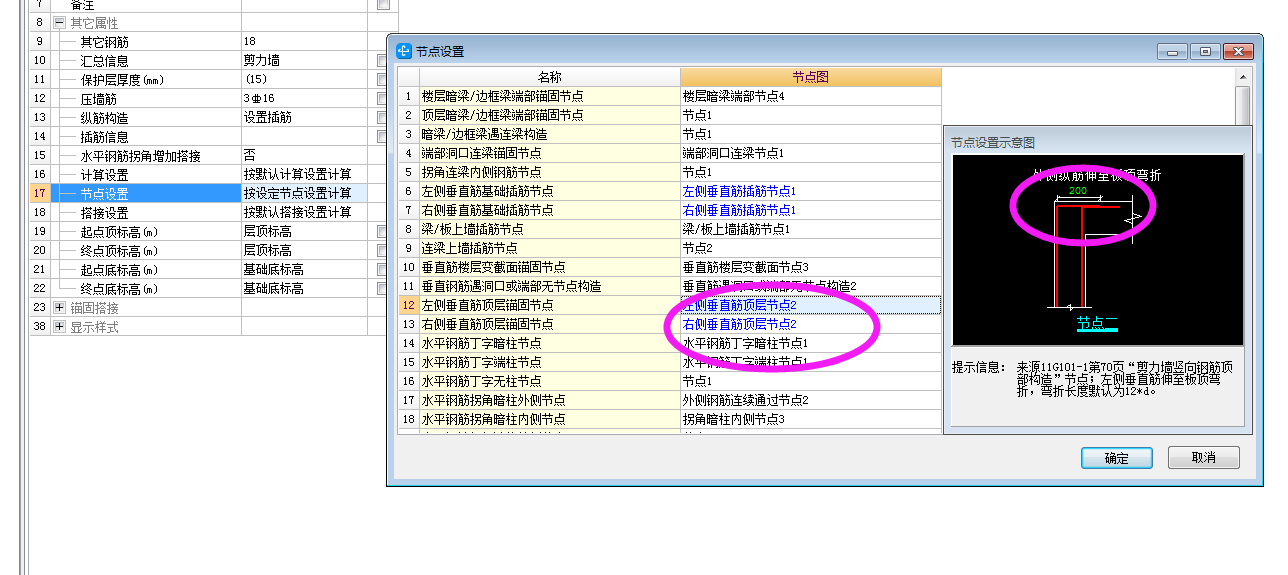Select row 暗梁/边框梁遇连梁构造

(550, 134)
